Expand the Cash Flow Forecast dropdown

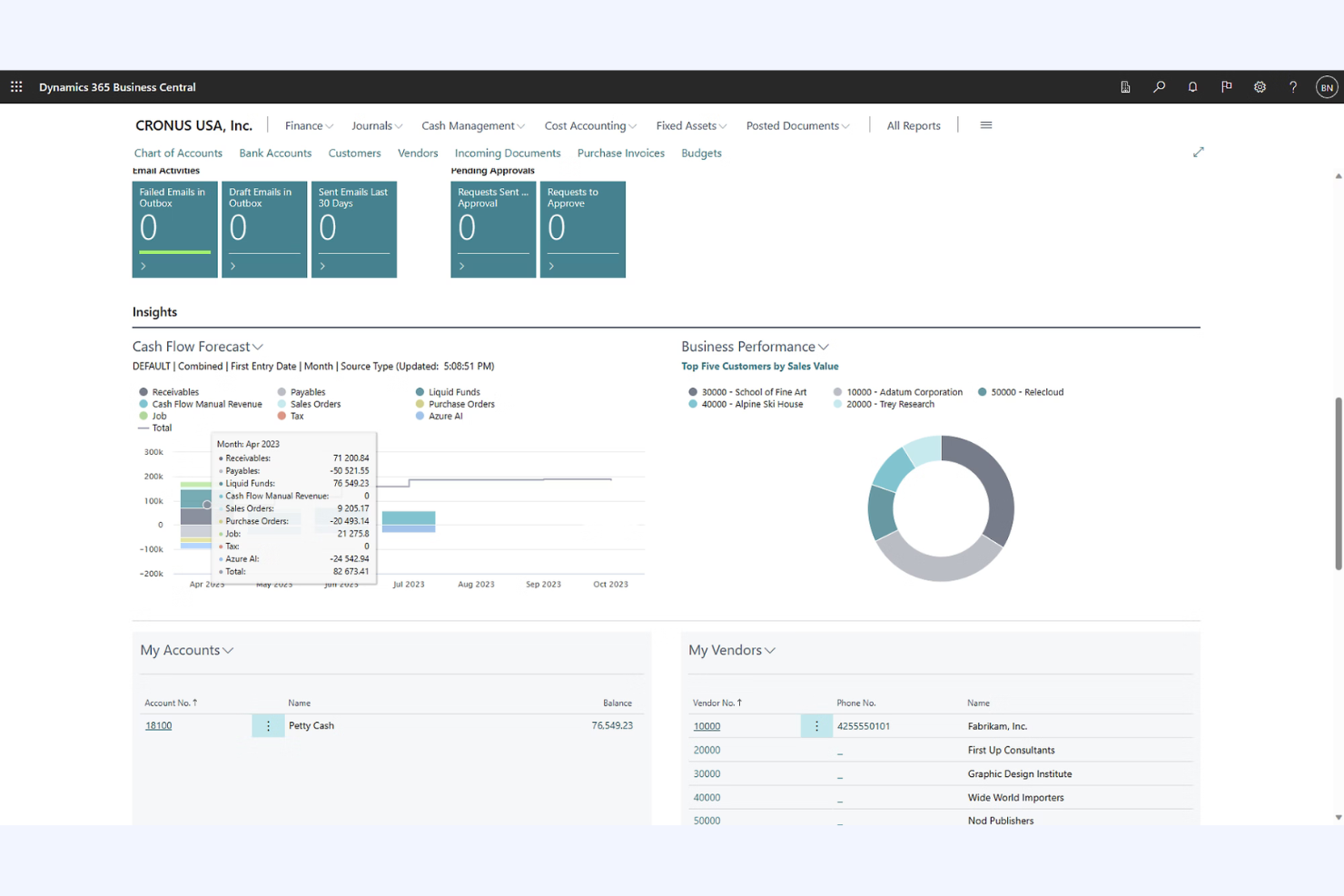coord(258,346)
